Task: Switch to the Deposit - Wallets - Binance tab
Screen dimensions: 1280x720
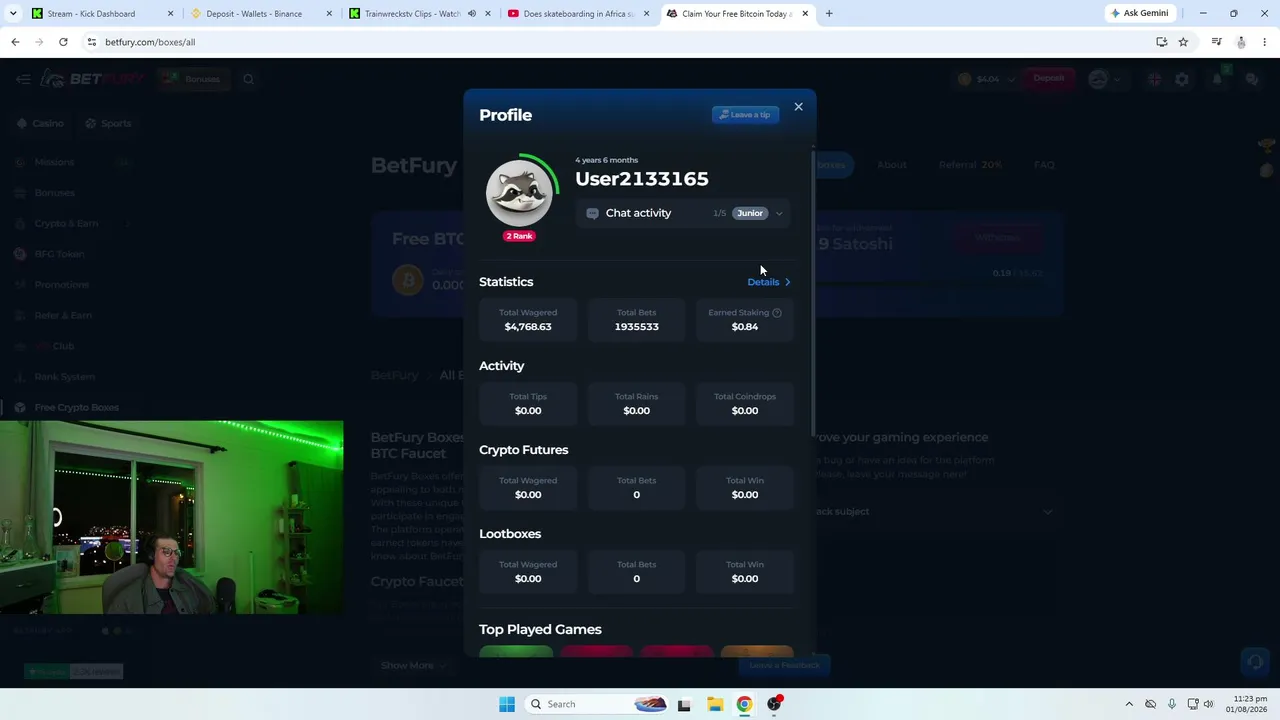Action: pos(262,14)
